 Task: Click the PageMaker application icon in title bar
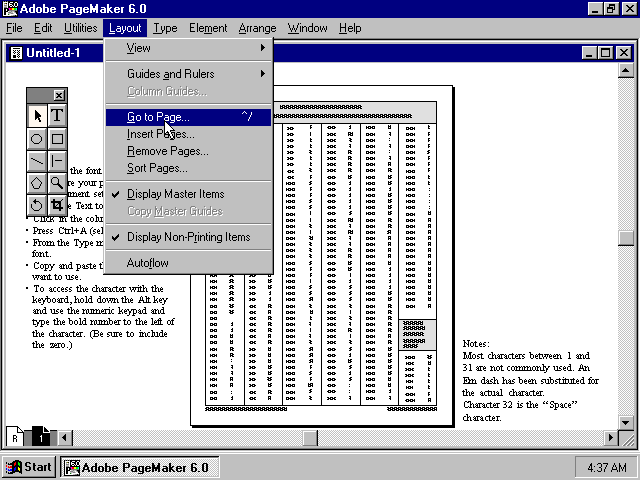10,9
